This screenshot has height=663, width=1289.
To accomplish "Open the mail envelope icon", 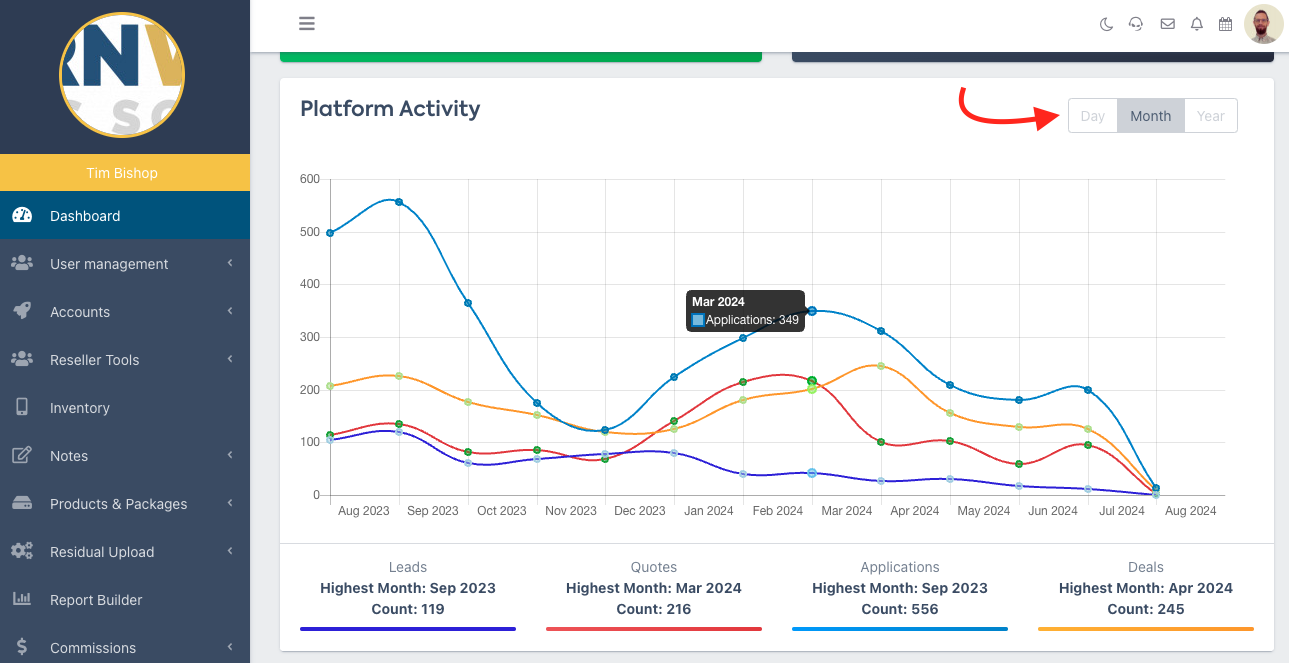I will (x=1167, y=25).
